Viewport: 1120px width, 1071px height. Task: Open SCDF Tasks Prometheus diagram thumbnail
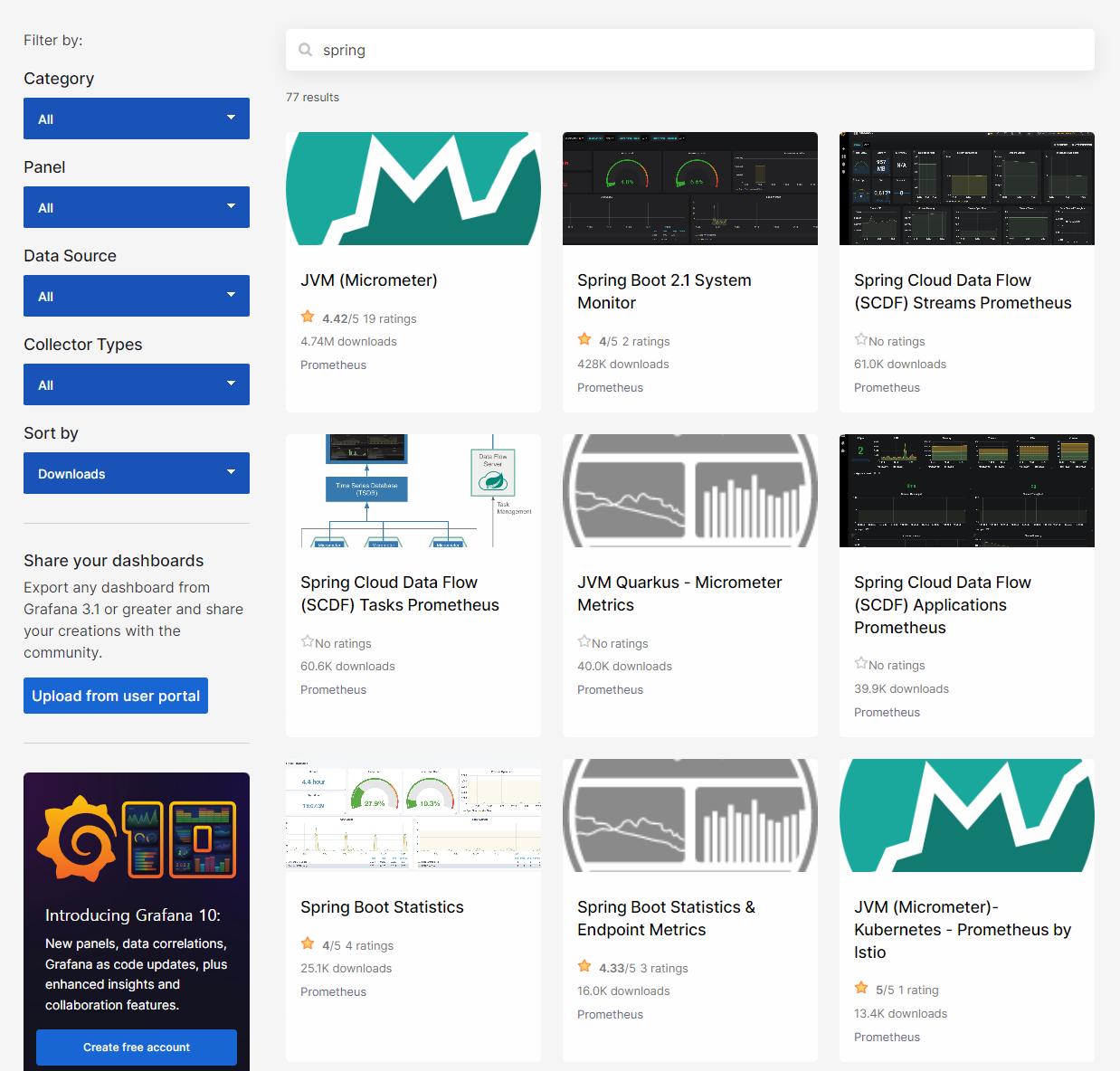(x=413, y=490)
